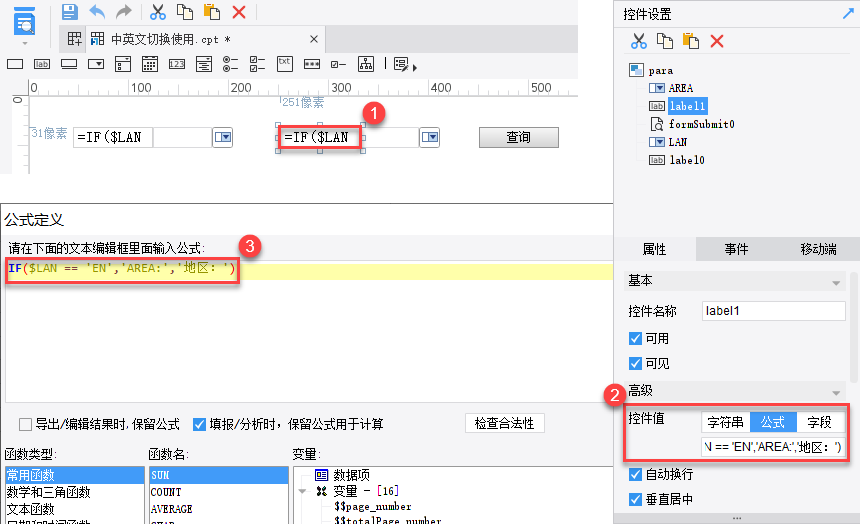Open the preset query widget icon

(x=401, y=64)
